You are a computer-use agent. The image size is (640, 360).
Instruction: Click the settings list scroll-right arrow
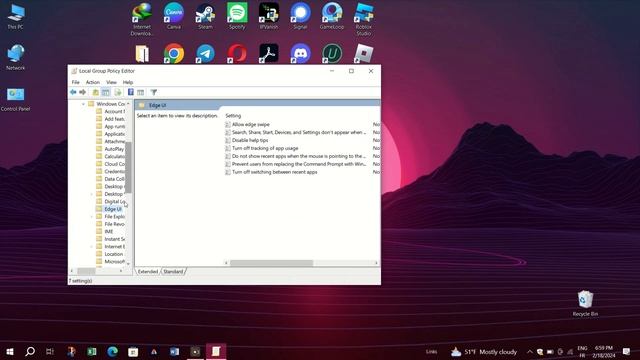tap(376, 263)
